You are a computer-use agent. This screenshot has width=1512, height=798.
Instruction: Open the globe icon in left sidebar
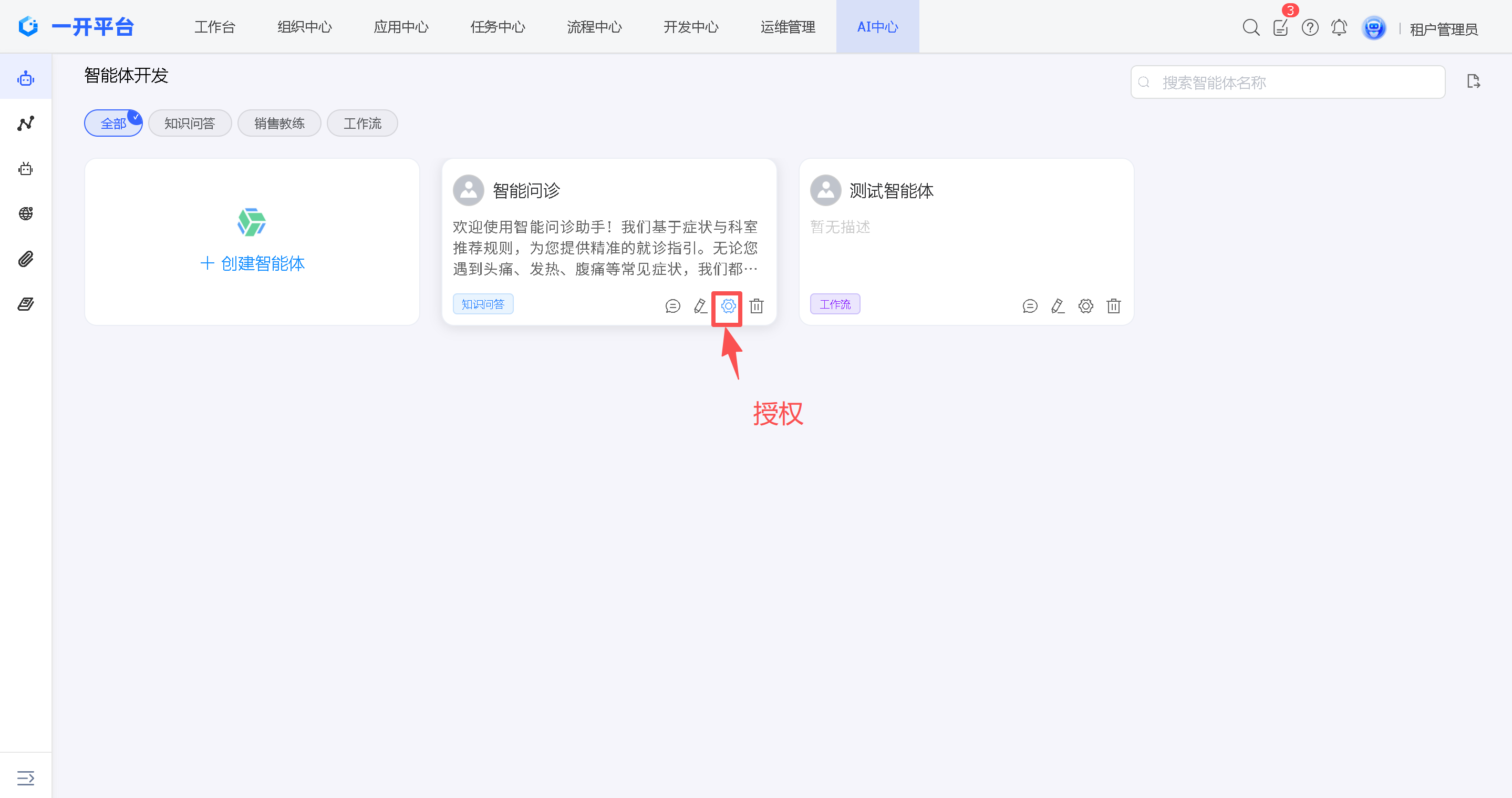(25, 213)
